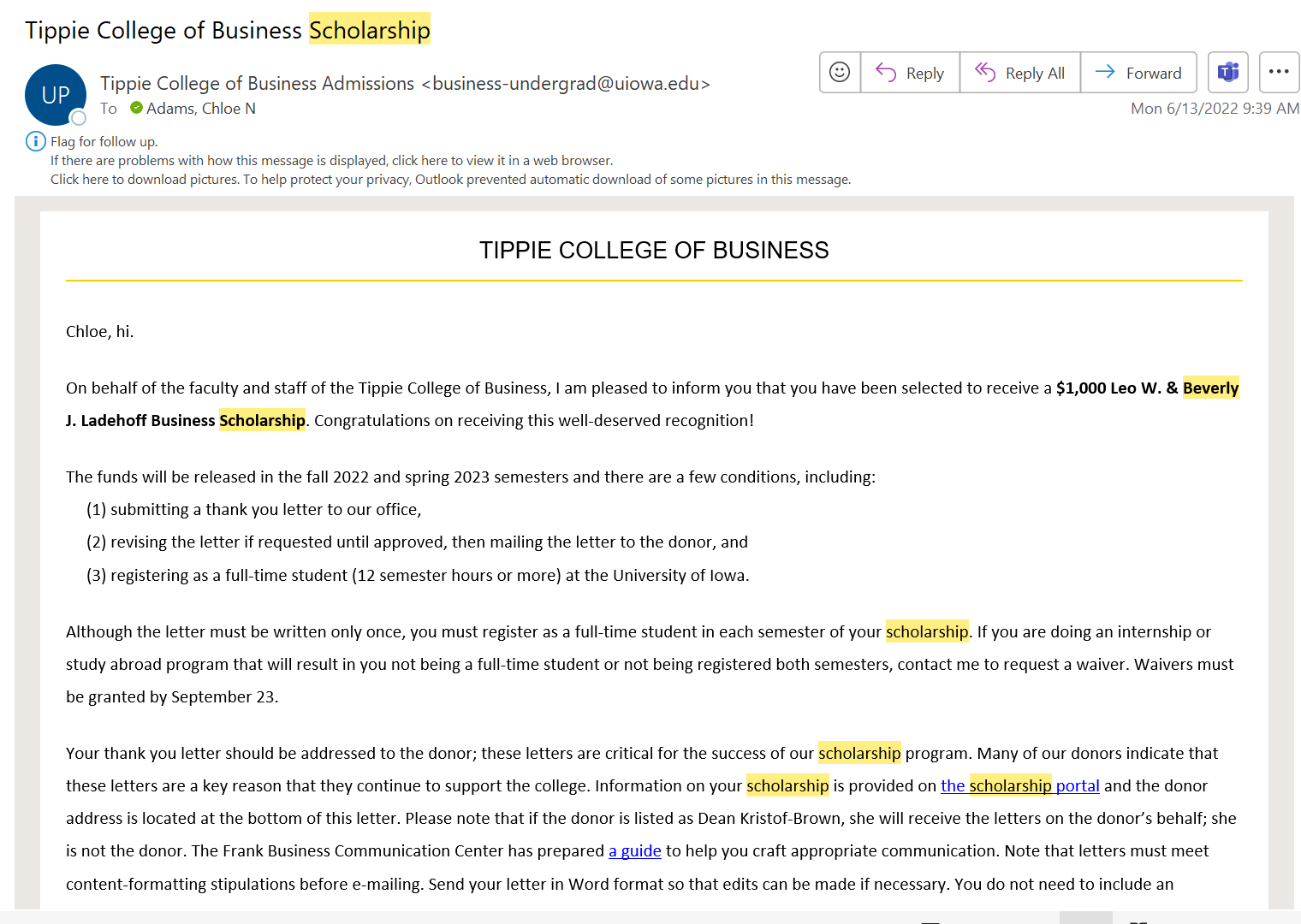Click the email subject Tippie College of Business Scholarship
This screenshot has width=1301, height=924.
pos(228,30)
